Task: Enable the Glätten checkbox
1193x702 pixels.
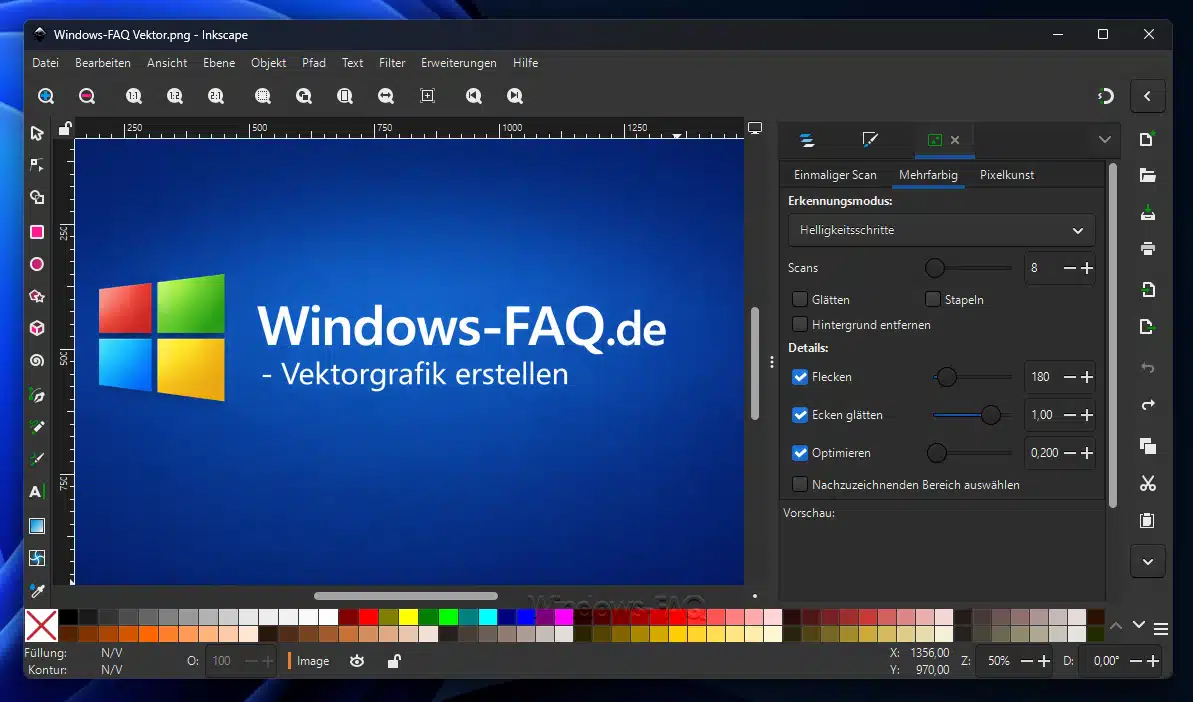Action: point(800,299)
